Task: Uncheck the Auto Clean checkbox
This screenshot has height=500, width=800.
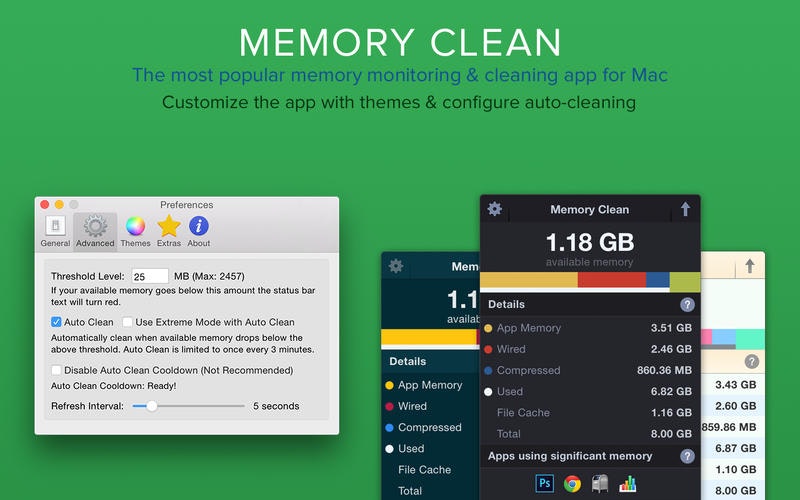Action: pyautogui.click(x=56, y=322)
